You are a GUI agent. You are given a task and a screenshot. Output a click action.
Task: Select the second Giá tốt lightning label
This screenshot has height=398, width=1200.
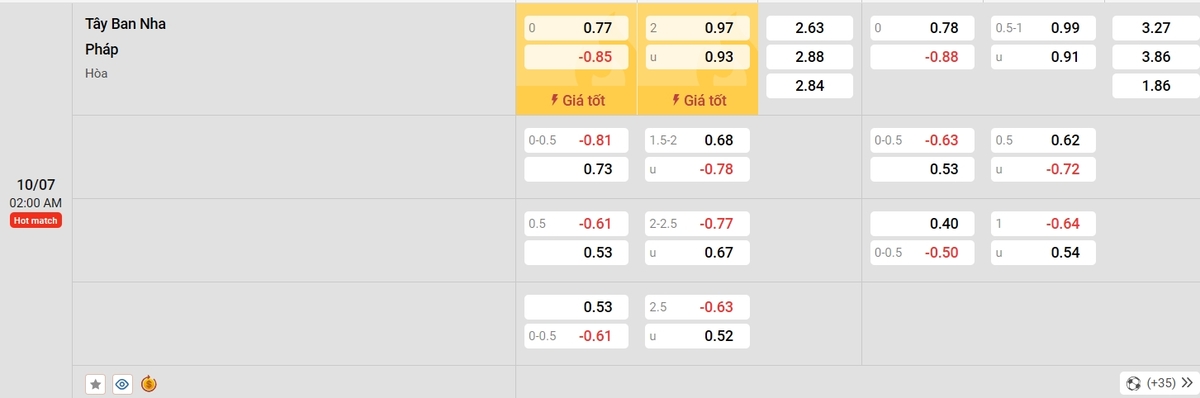pos(698,100)
